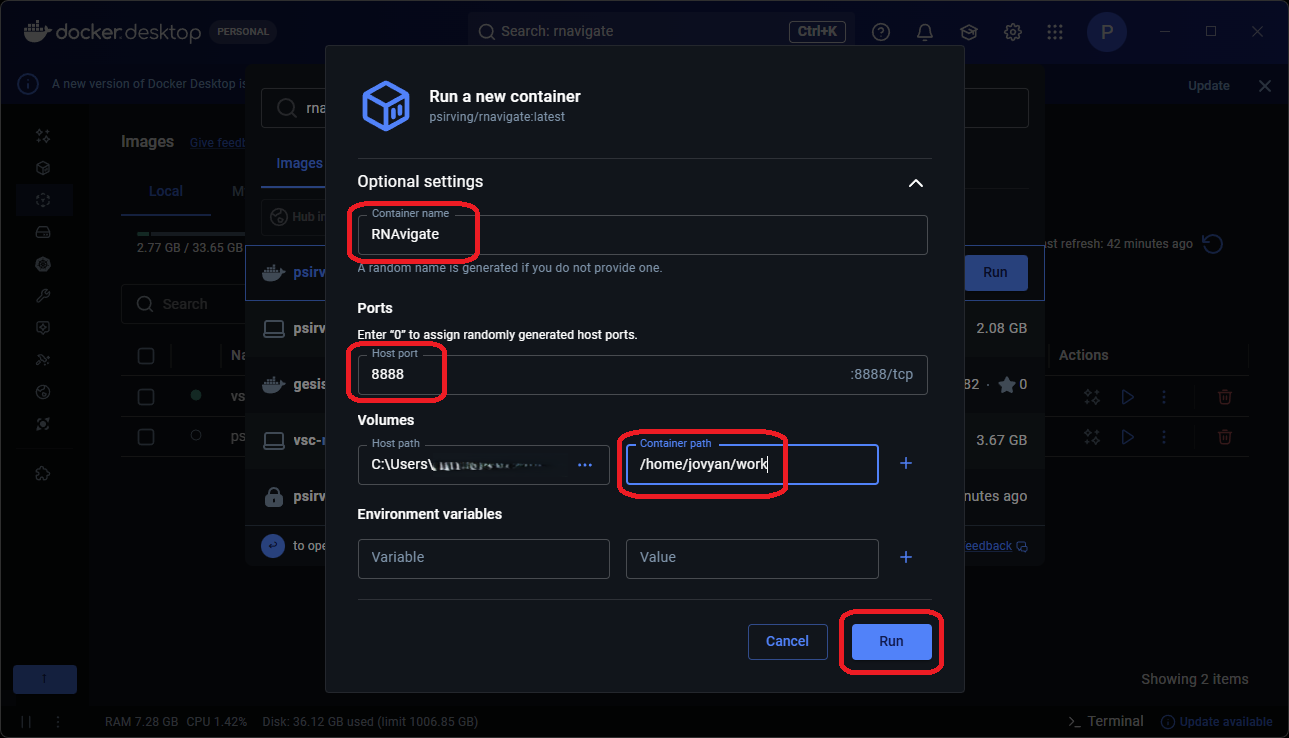Open Settings gear icon in title bar
The height and width of the screenshot is (738, 1289).
(x=1013, y=32)
